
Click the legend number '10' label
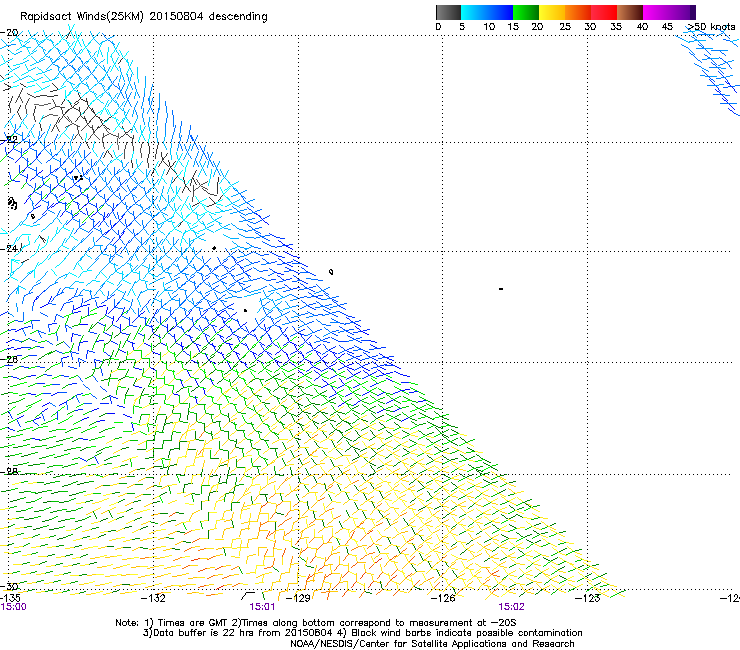click(x=489, y=27)
